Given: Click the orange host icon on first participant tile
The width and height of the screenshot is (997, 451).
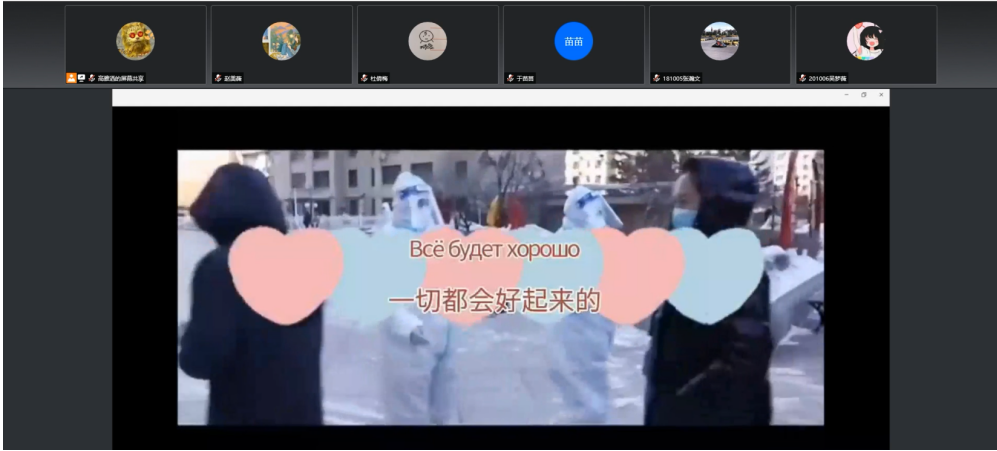Looking at the screenshot, I should pyautogui.click(x=71, y=78).
